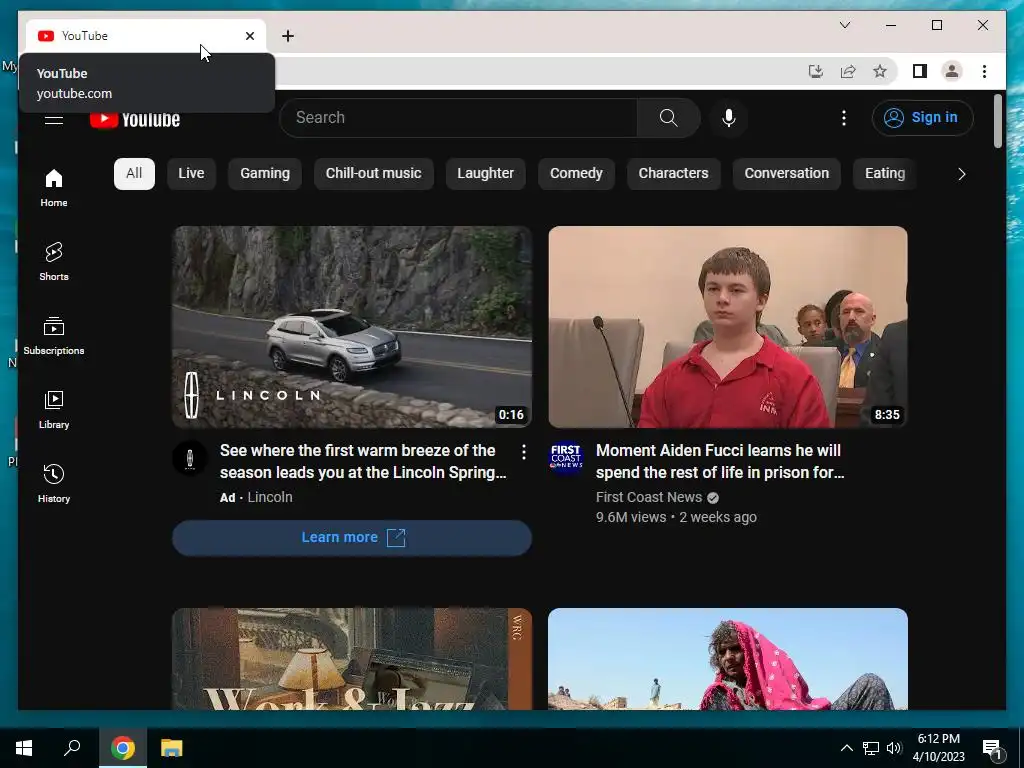Open Library in the sidebar
The width and height of the screenshot is (1024, 768).
click(x=54, y=410)
